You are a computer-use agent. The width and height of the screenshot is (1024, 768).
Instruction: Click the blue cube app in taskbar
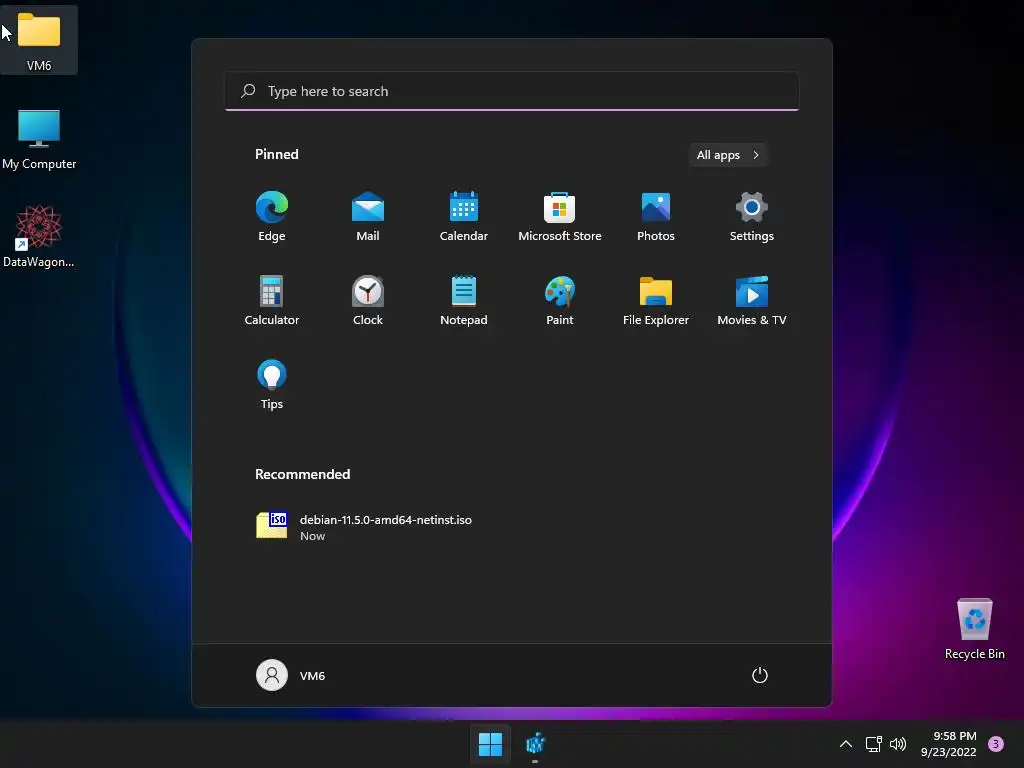click(536, 744)
